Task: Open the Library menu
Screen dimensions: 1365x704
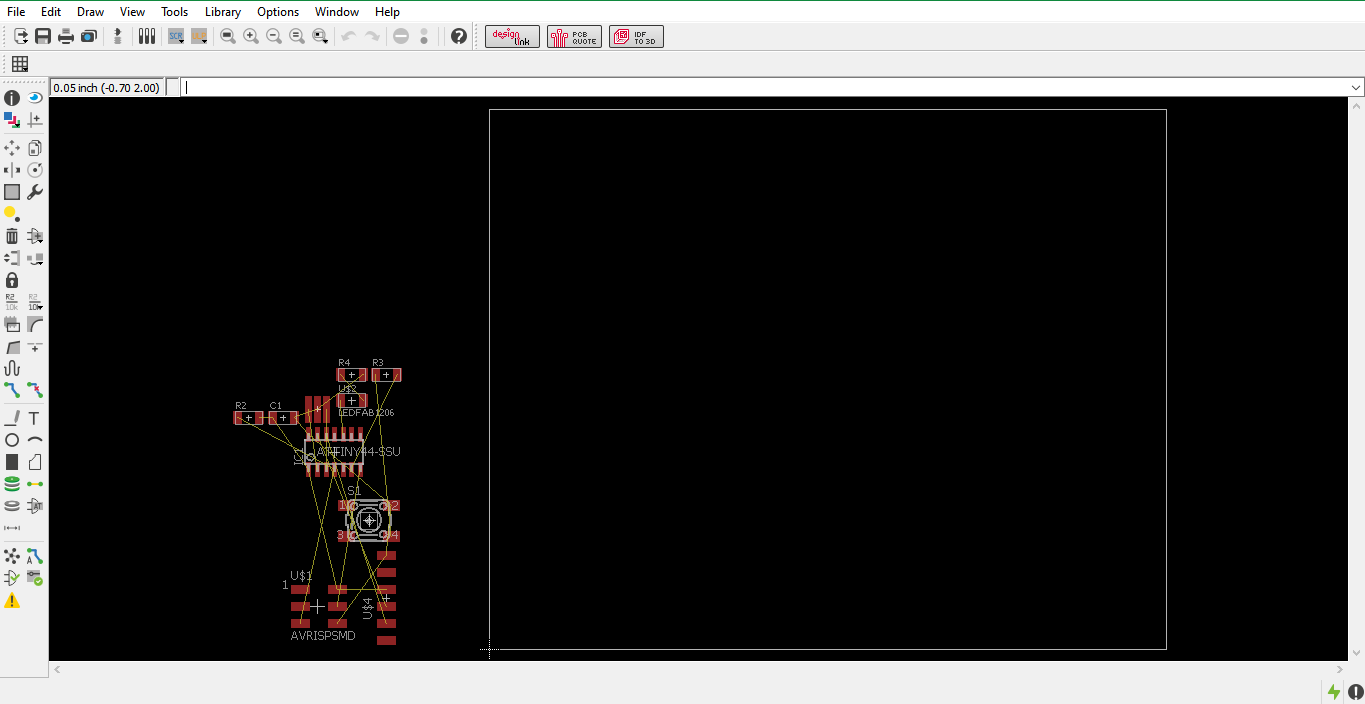Action: 223,12
